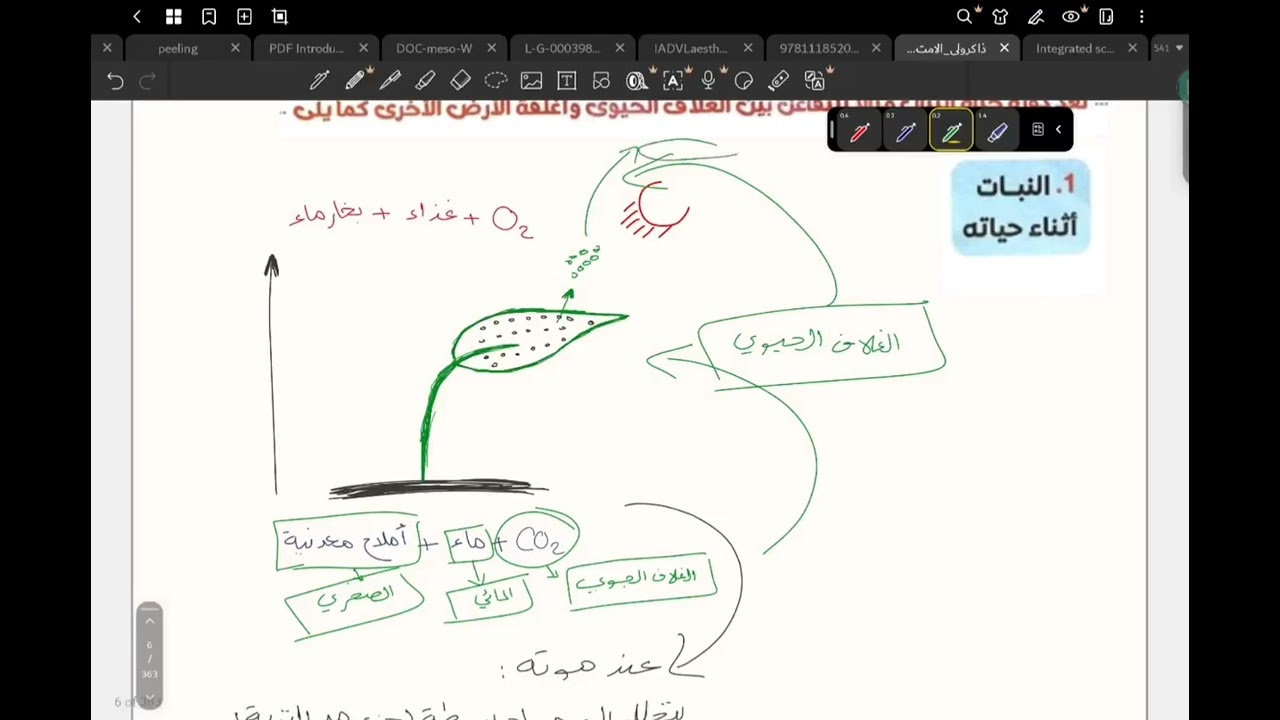This screenshot has width=1280, height=720.
Task: Close the 9781118520... tab
Action: click(876, 47)
